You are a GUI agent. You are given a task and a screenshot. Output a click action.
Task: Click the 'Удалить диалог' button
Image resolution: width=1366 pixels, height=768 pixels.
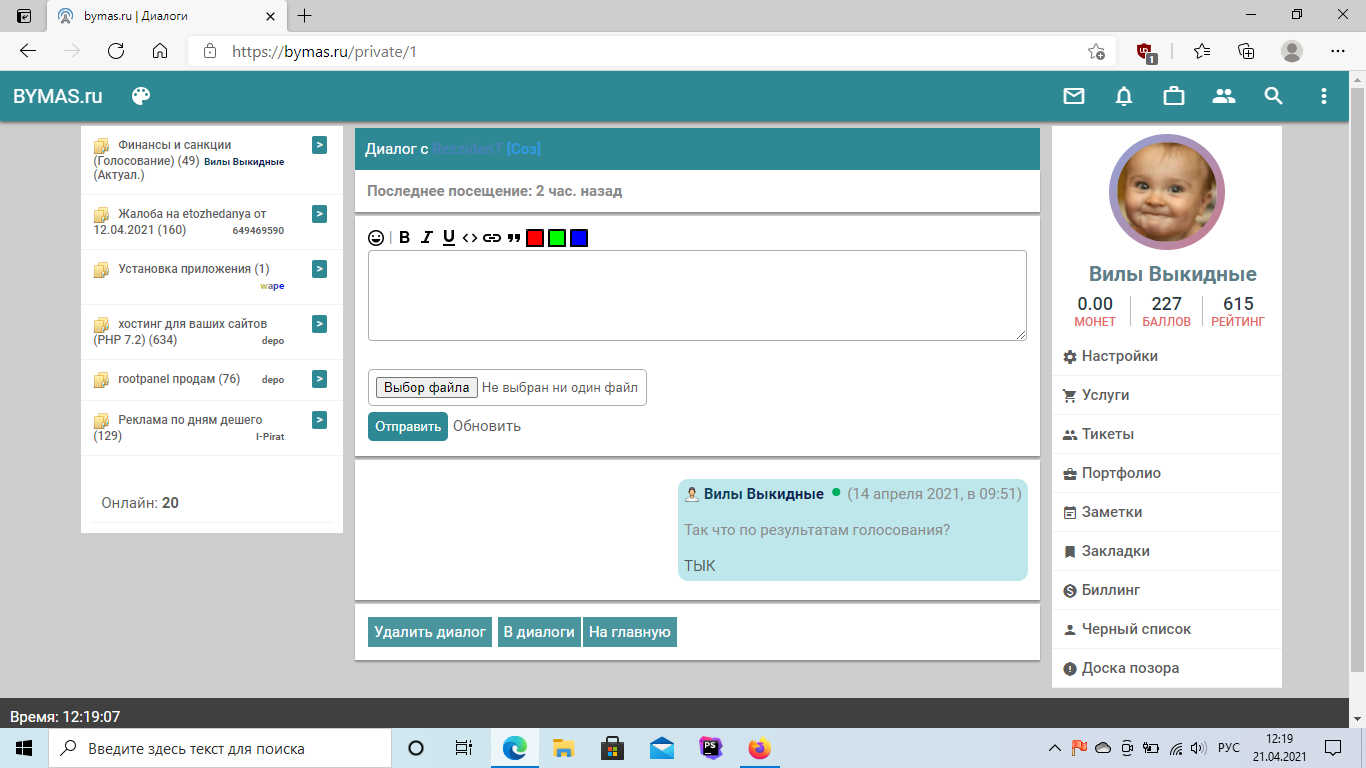[430, 632]
